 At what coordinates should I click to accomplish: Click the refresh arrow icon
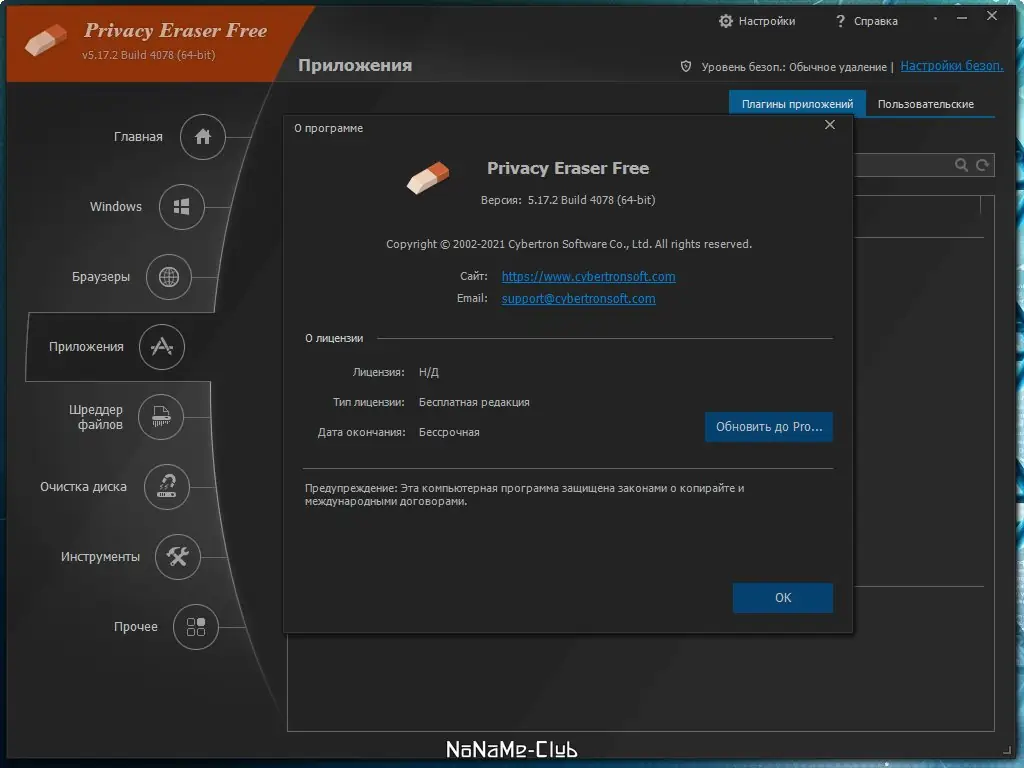pos(982,165)
